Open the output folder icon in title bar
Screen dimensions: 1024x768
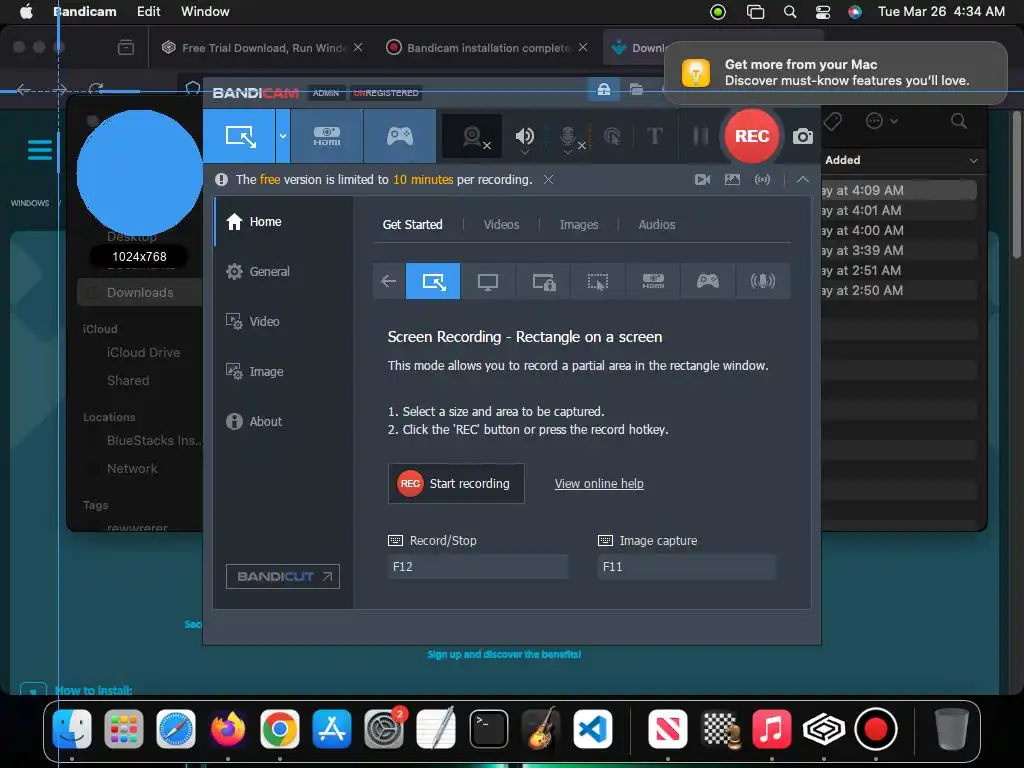(x=636, y=89)
